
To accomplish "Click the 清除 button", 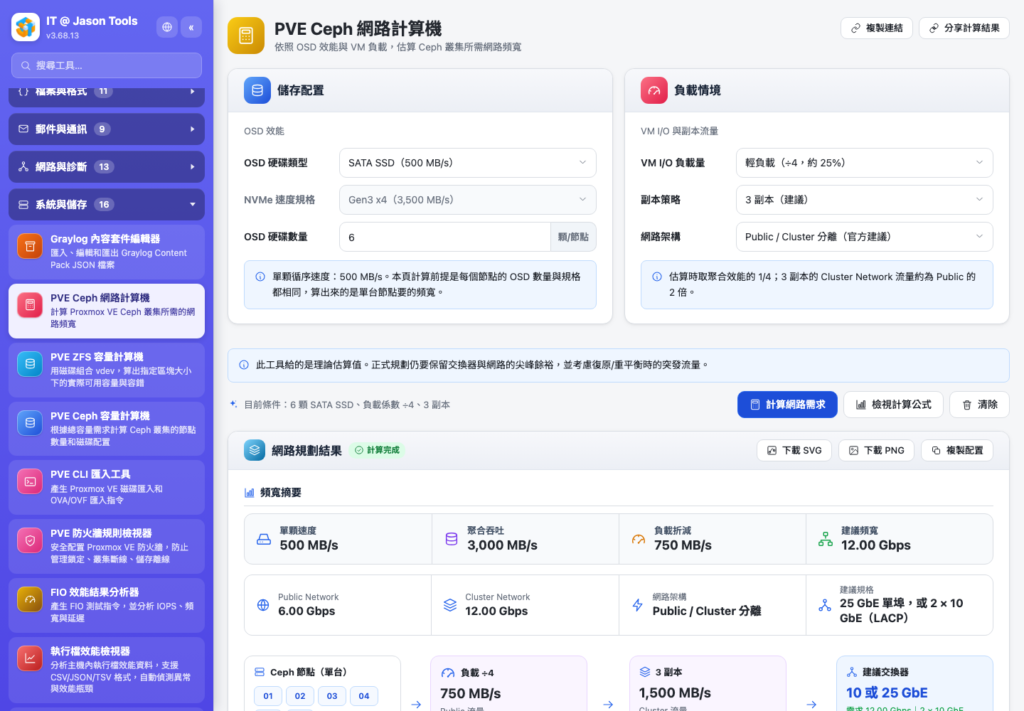I will coord(980,405).
